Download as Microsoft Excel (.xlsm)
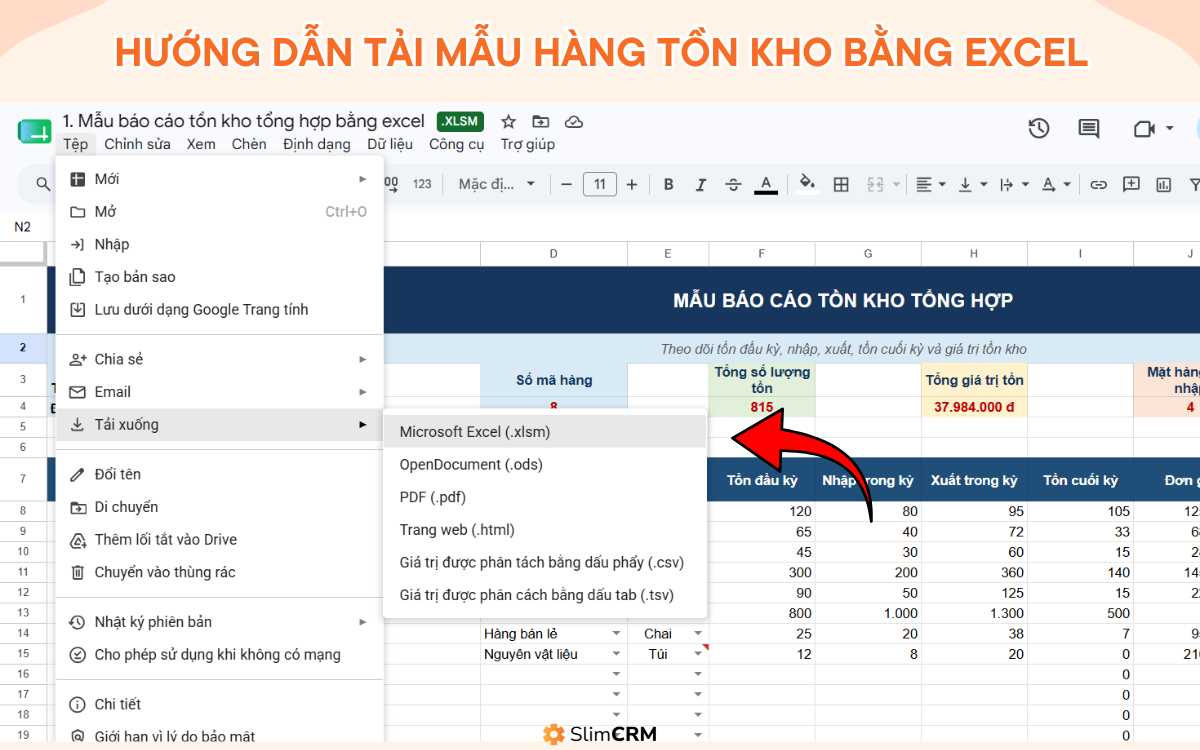The width and height of the screenshot is (1200, 750). (545, 432)
